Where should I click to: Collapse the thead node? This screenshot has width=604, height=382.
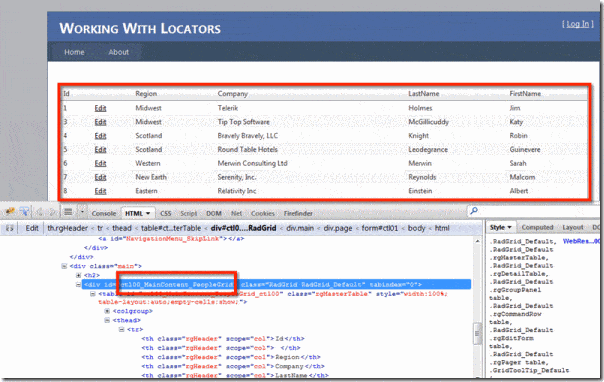[x=107, y=320]
